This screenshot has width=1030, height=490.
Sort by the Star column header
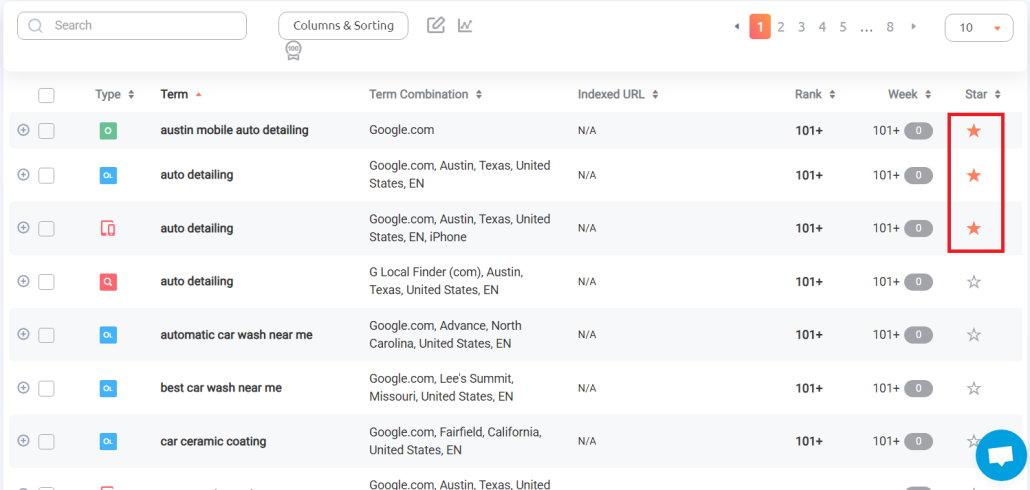coord(983,95)
